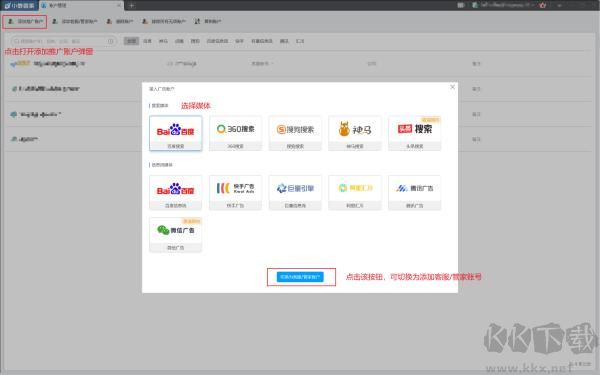Click the grid icon in title bar

[461, 5]
